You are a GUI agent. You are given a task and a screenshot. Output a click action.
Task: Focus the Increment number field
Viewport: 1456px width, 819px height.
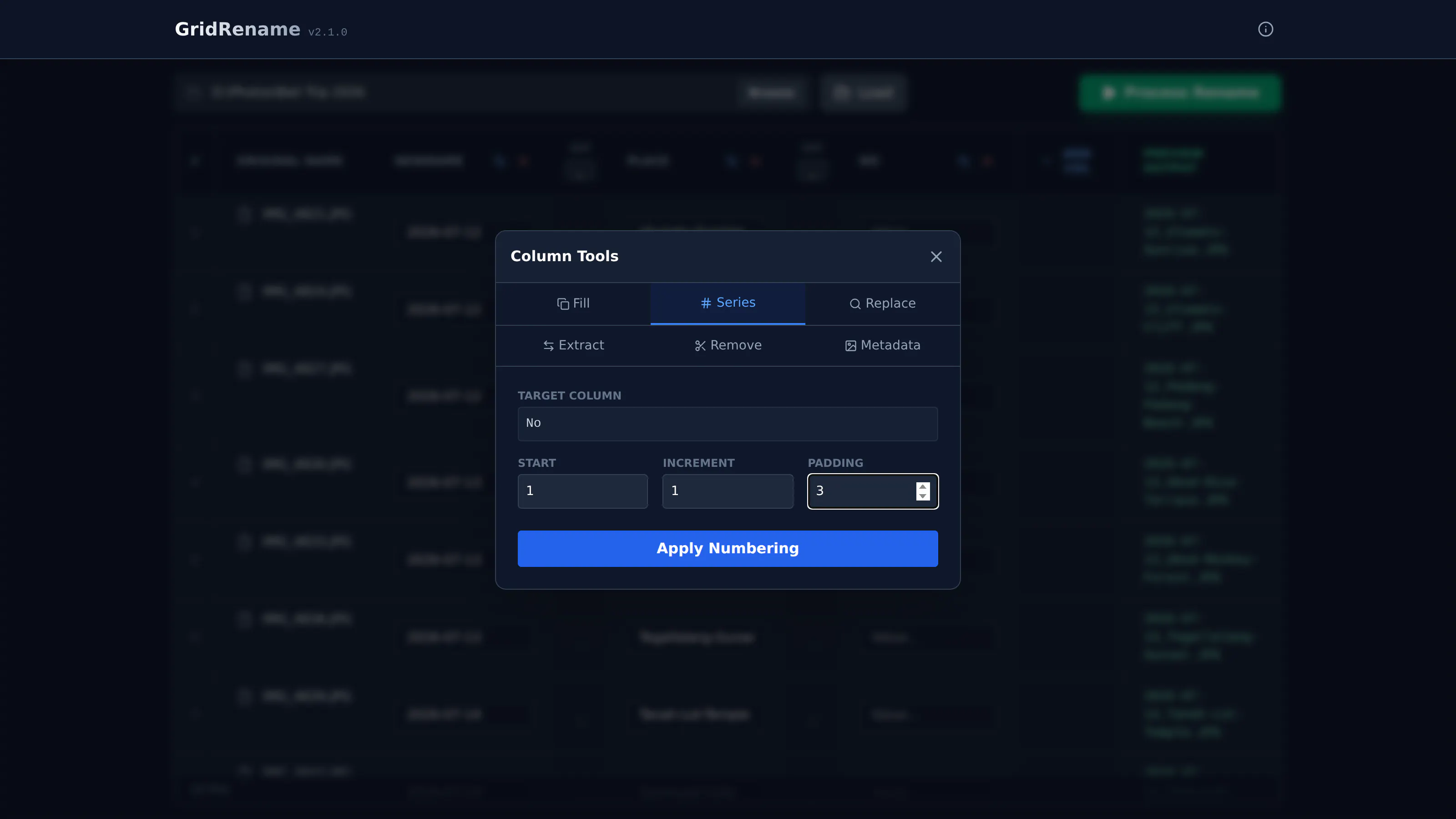(x=728, y=490)
